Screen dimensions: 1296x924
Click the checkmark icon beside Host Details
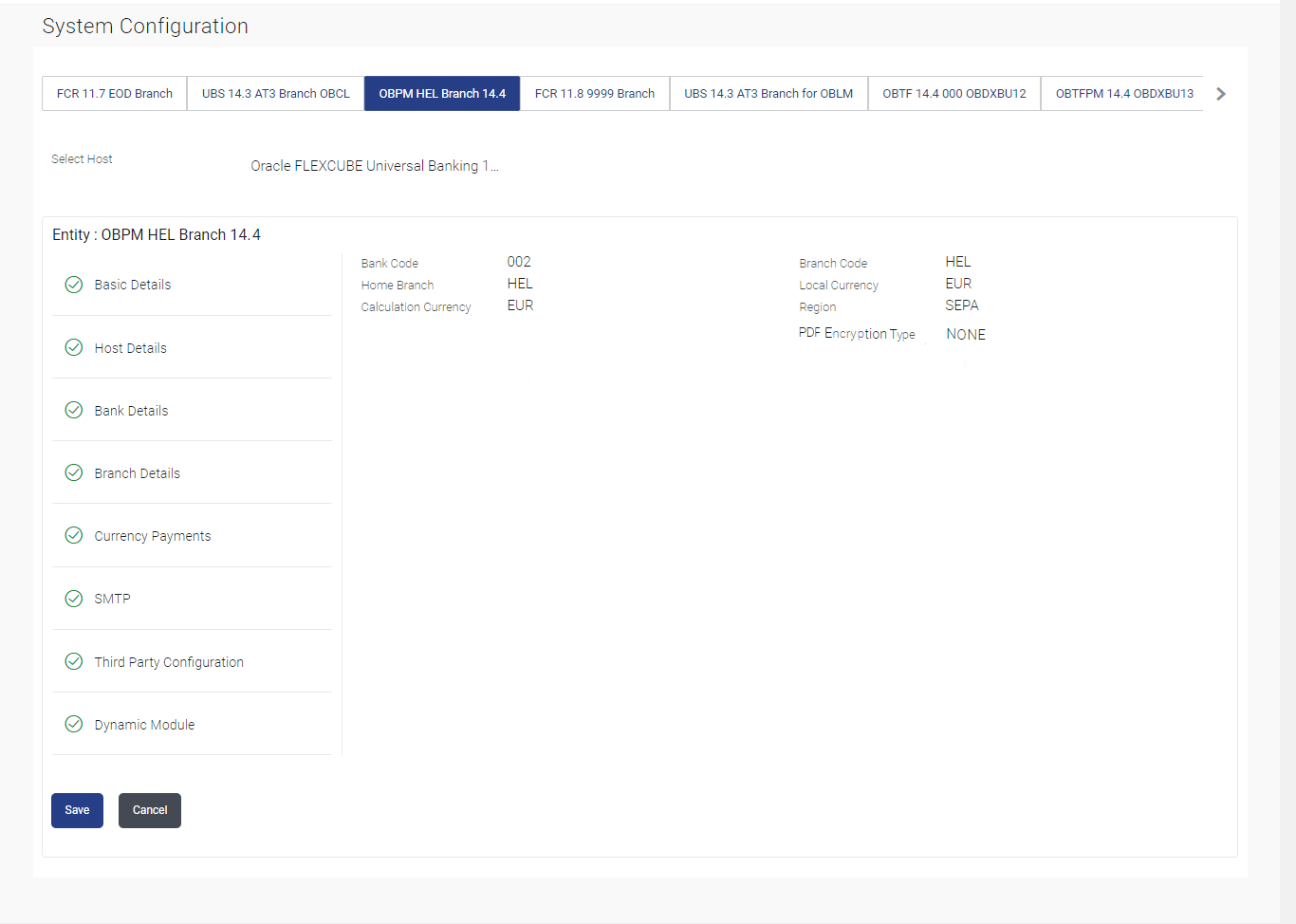tap(74, 347)
